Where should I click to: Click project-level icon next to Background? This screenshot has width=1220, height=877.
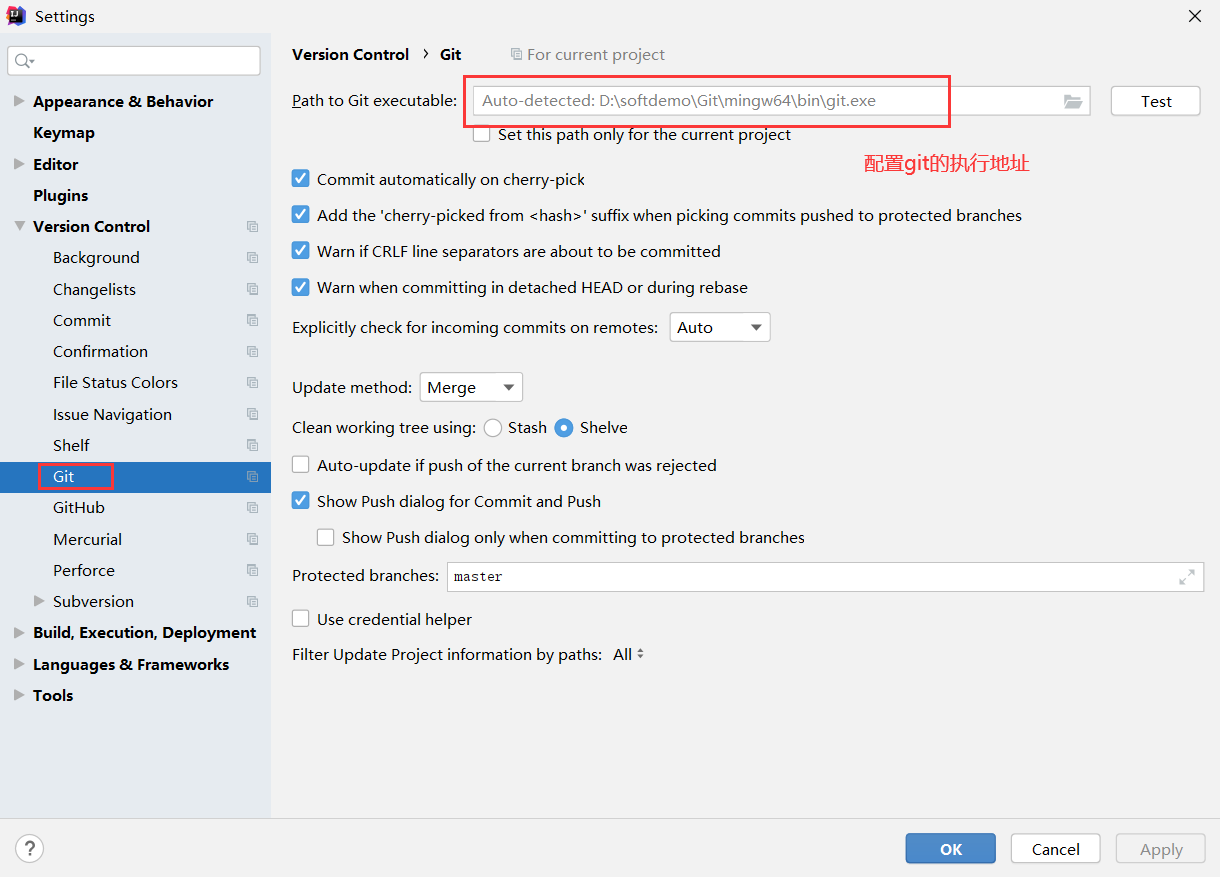coord(252,258)
